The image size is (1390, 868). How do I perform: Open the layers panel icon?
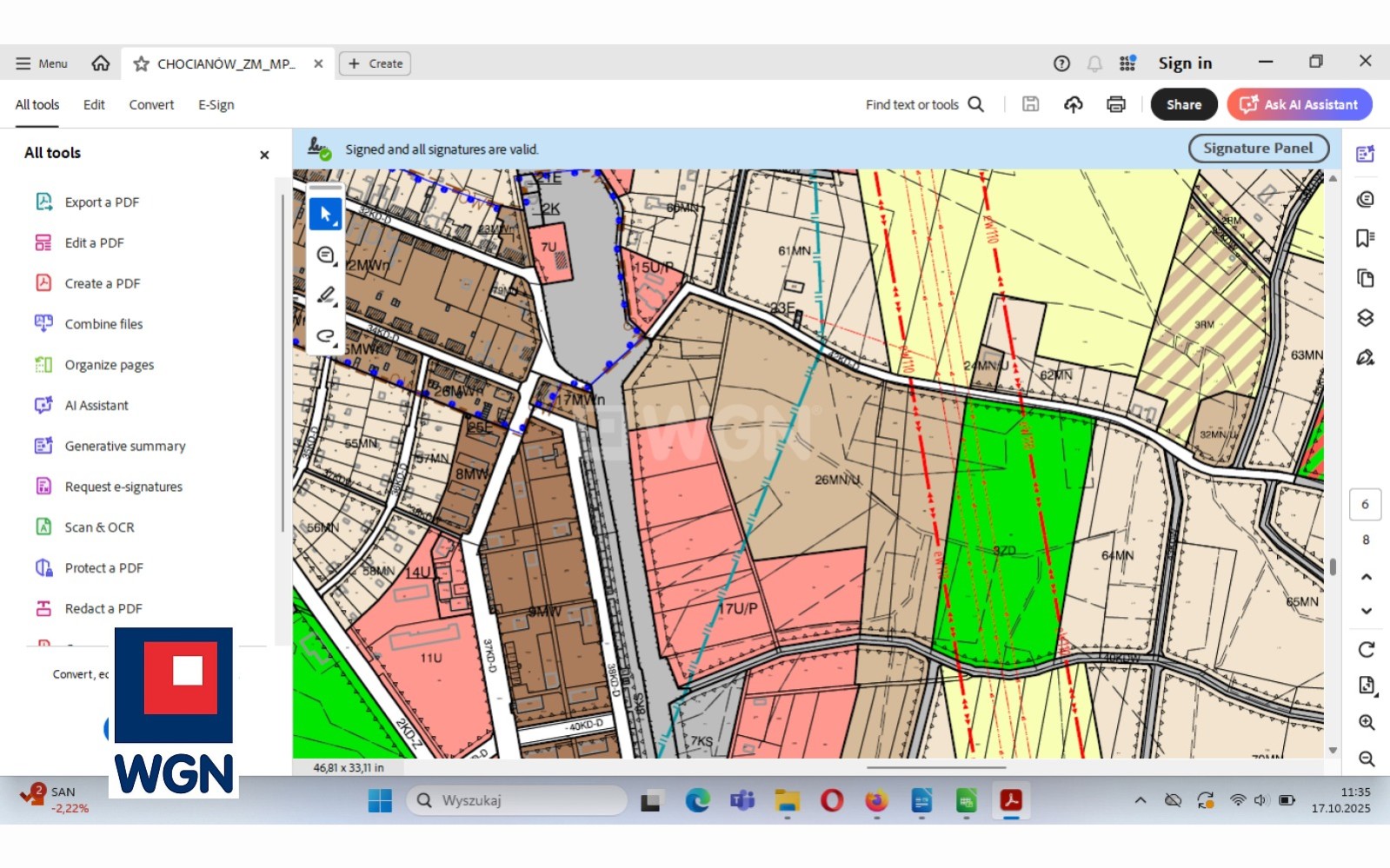1365,318
